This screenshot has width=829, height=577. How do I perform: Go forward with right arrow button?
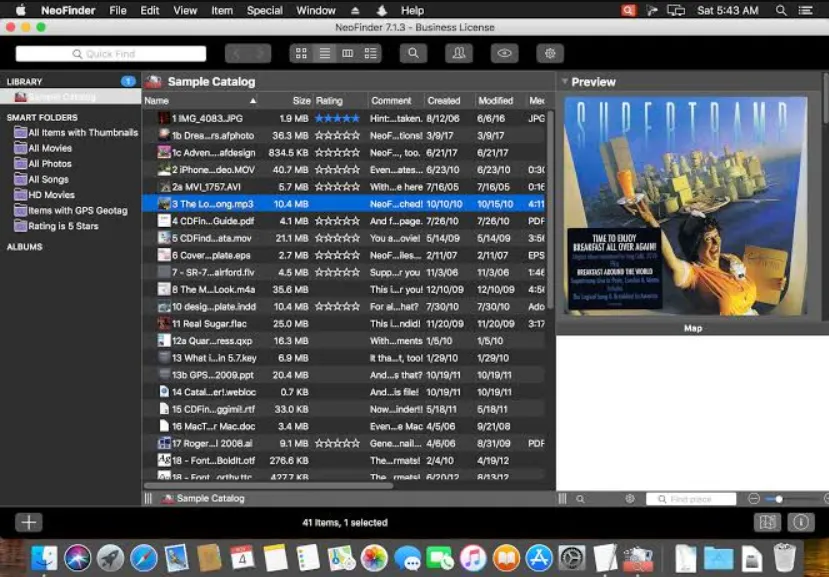point(260,53)
